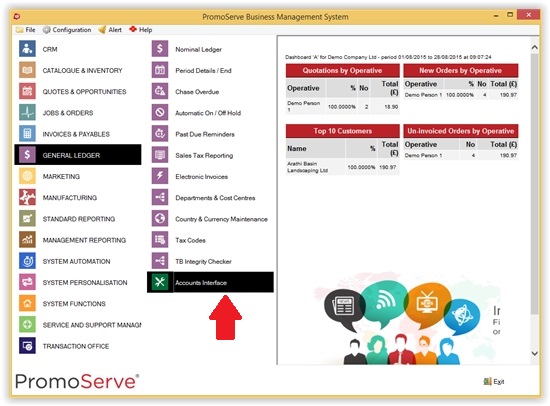Screen dimensions: 550x406
Task: Open the CRM module icon
Action: 27,49
